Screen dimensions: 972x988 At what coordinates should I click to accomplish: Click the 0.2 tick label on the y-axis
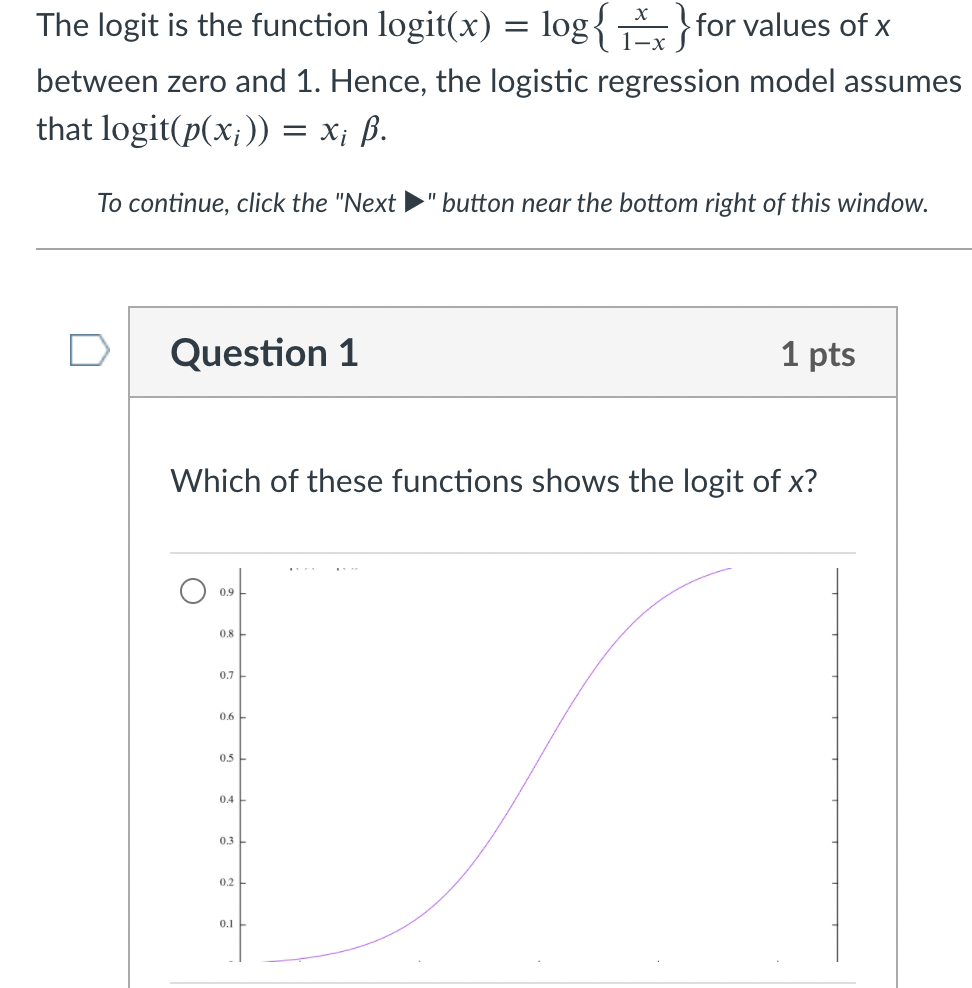click(x=226, y=882)
